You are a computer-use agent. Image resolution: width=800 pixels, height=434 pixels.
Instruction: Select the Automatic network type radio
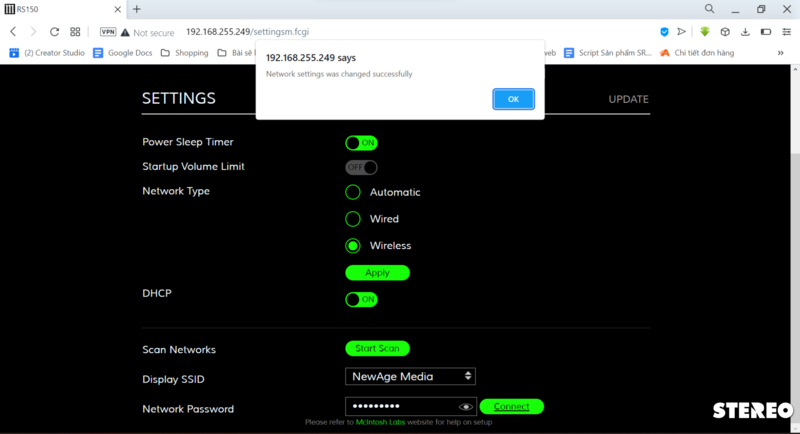tap(353, 192)
